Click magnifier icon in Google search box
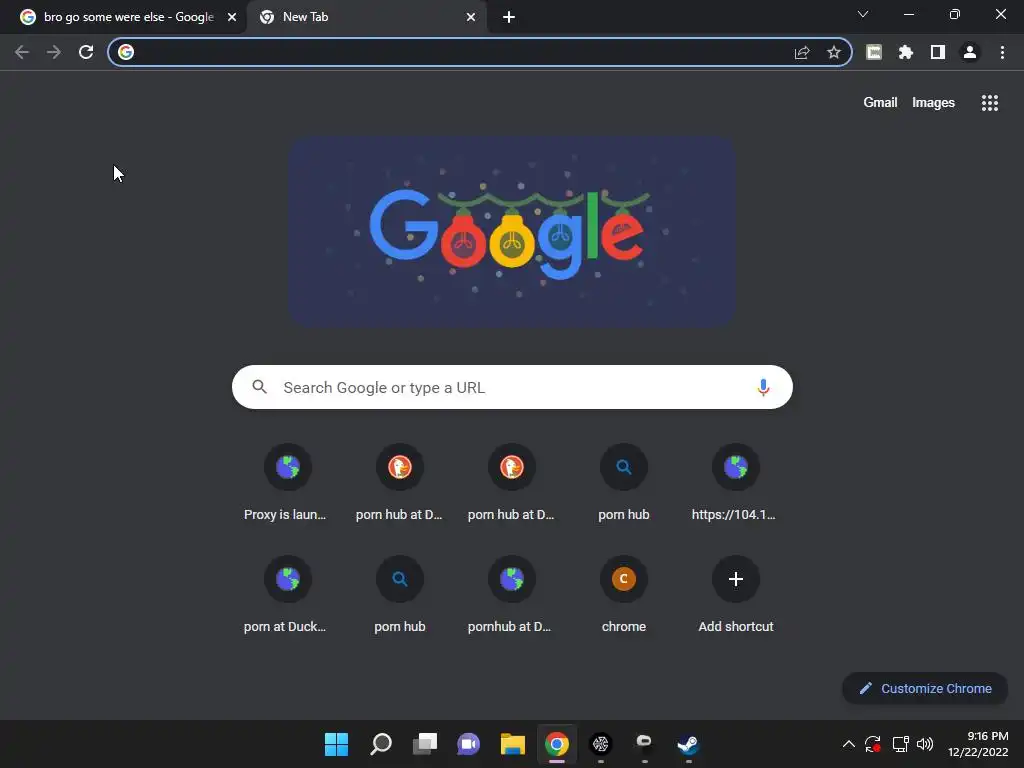The height and width of the screenshot is (768, 1024). pyautogui.click(x=259, y=387)
